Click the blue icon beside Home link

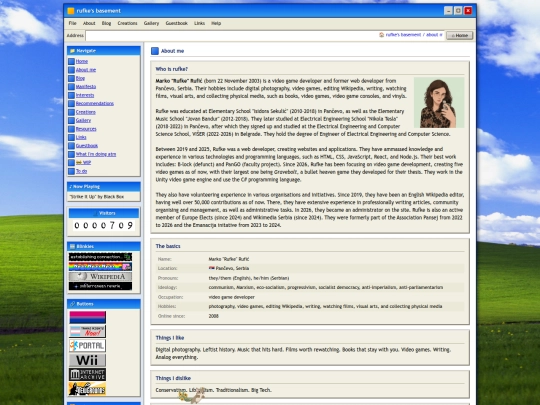71,61
